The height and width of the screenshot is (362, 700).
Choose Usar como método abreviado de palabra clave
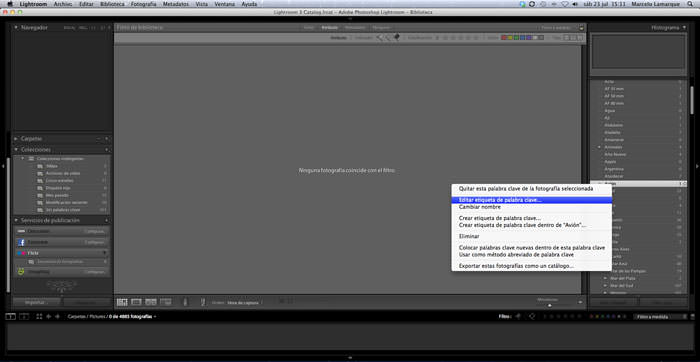pyautogui.click(x=516, y=254)
